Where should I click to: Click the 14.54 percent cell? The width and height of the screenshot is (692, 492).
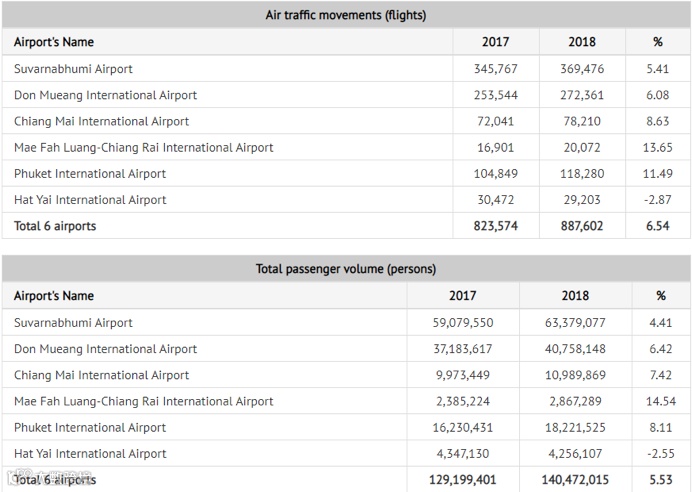(x=660, y=401)
